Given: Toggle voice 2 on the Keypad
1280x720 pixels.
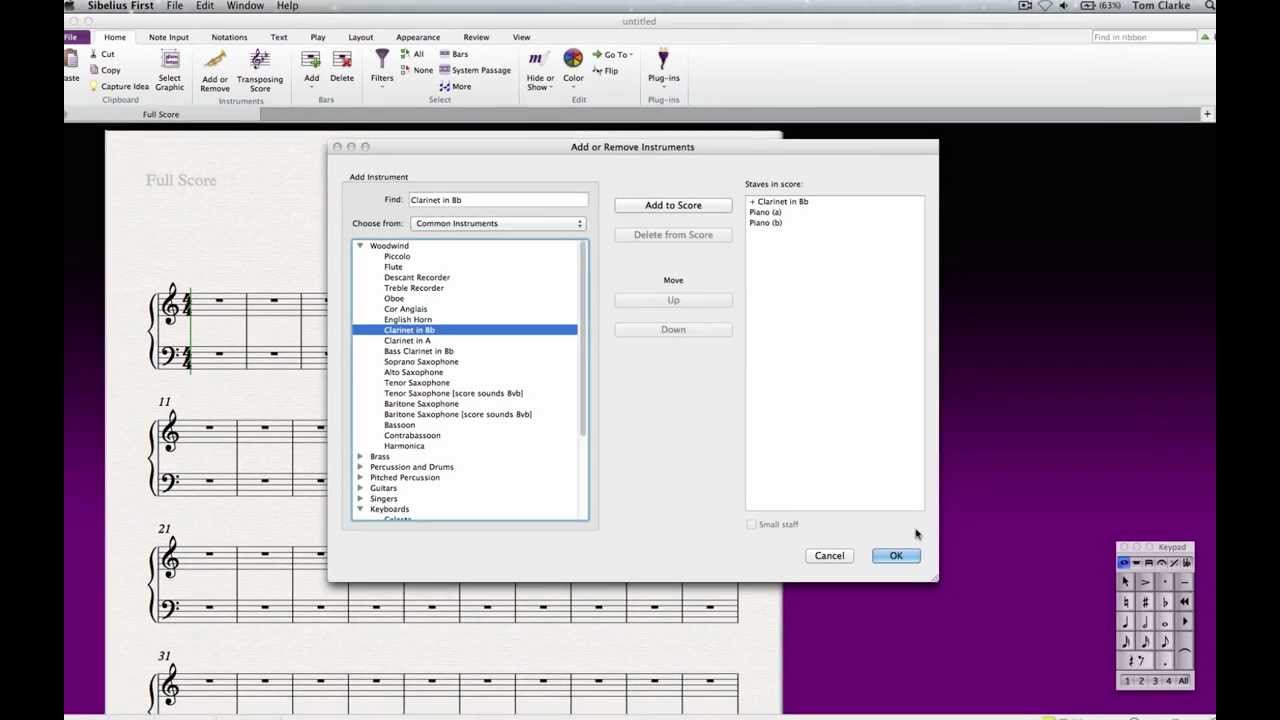Looking at the screenshot, I should [x=1141, y=681].
